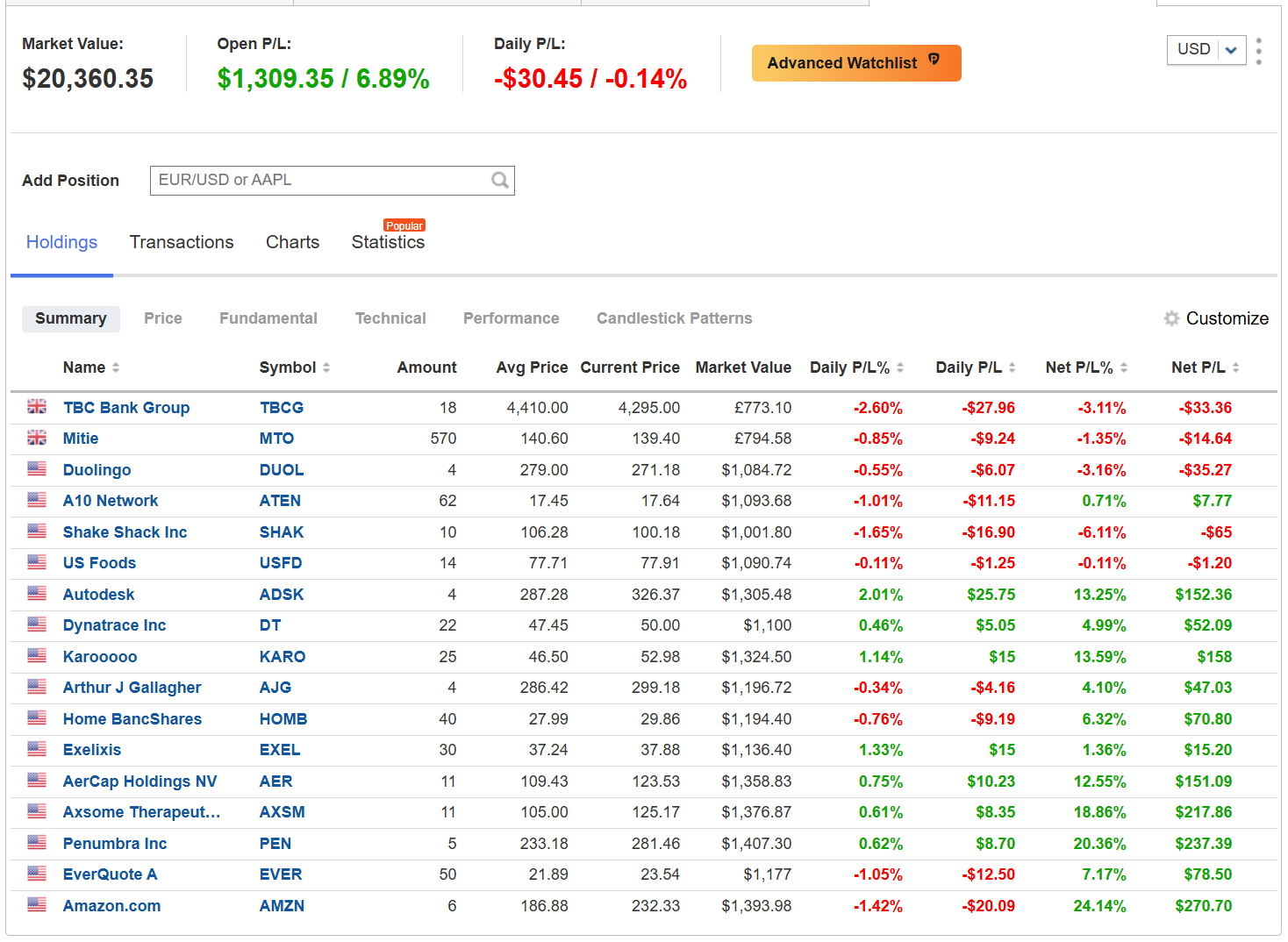Click the search magnifier in Add Position field
Image resolution: width=1288 pixels, height=942 pixels.
click(x=500, y=181)
